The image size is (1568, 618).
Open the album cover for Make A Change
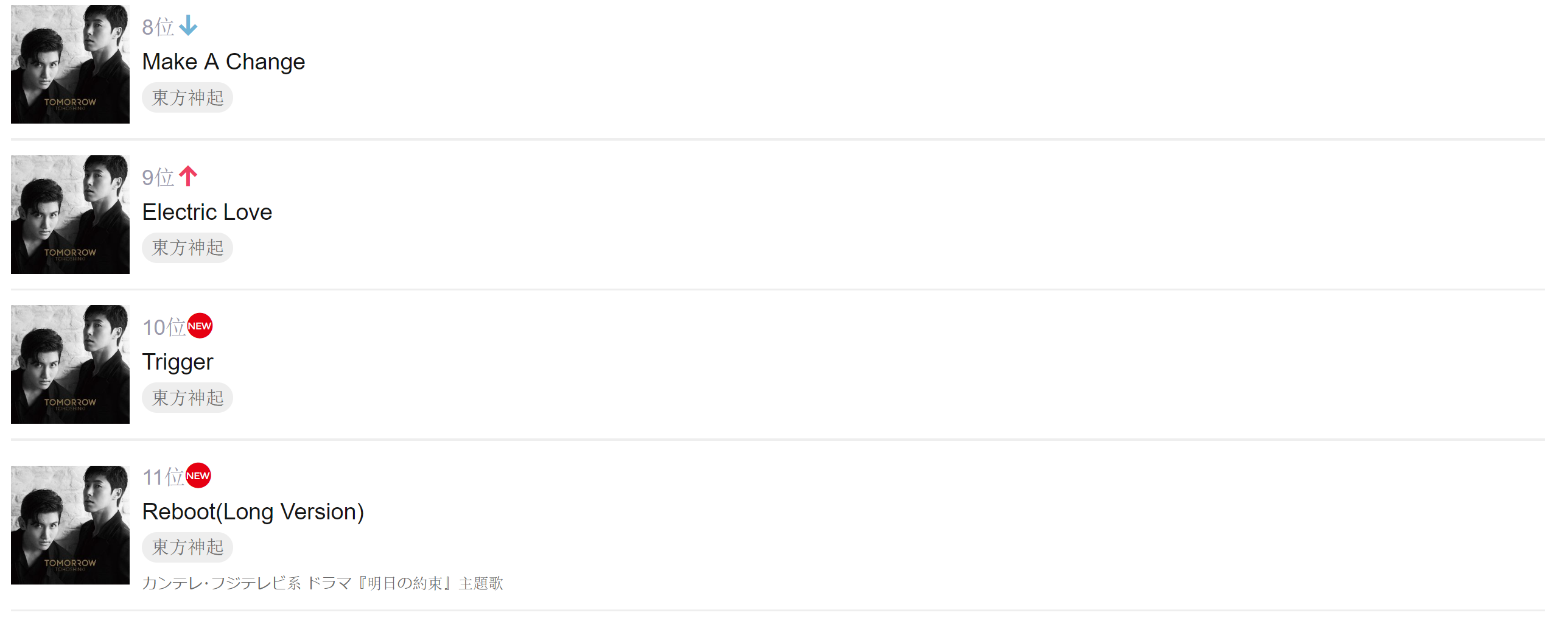pyautogui.click(x=70, y=64)
